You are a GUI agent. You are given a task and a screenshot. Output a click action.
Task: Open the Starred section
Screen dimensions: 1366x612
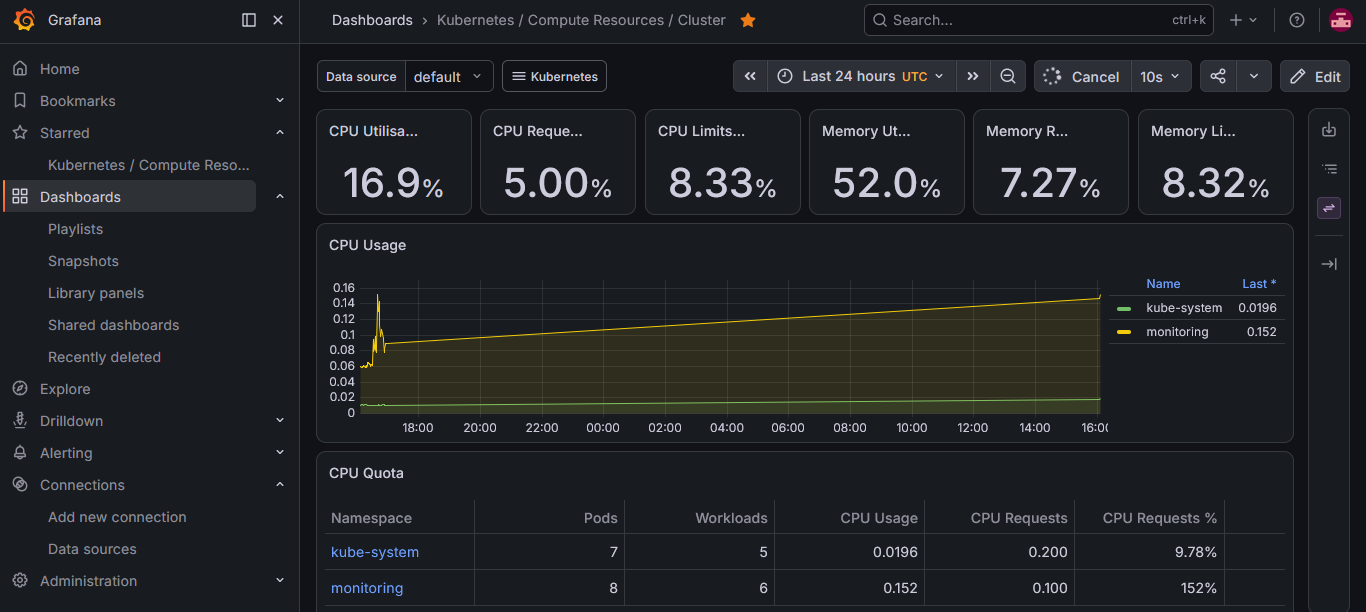coord(64,133)
